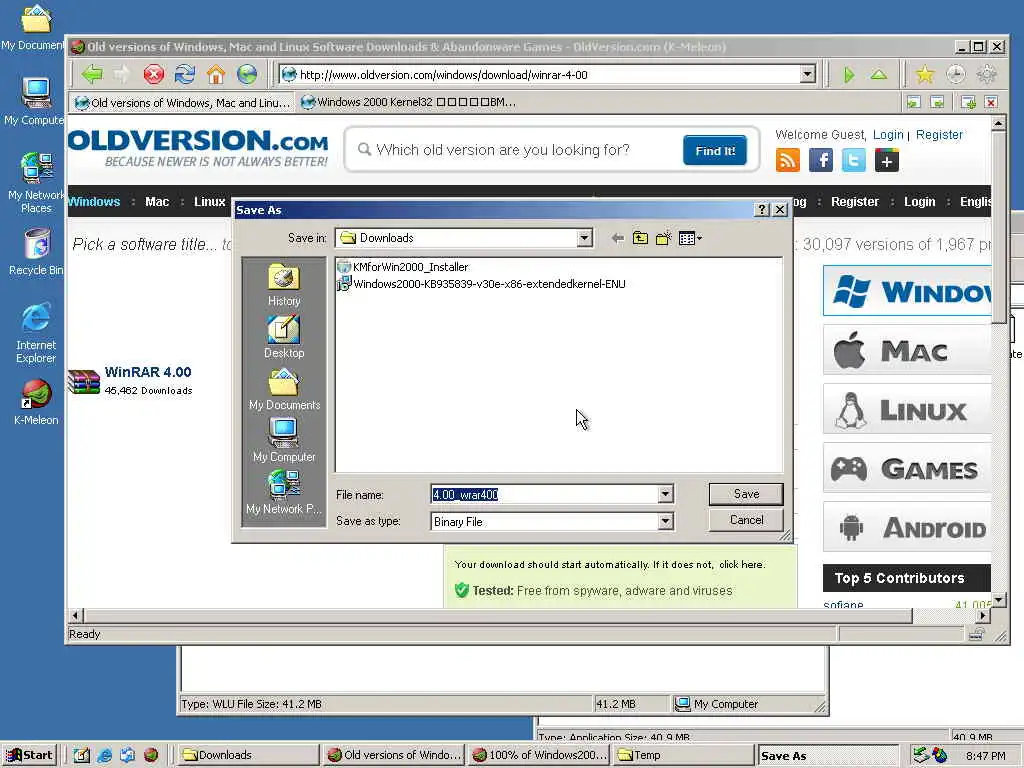The height and width of the screenshot is (768, 1024).
Task: Open the Windows menu item on site navbar
Action: pyautogui.click(x=94, y=202)
